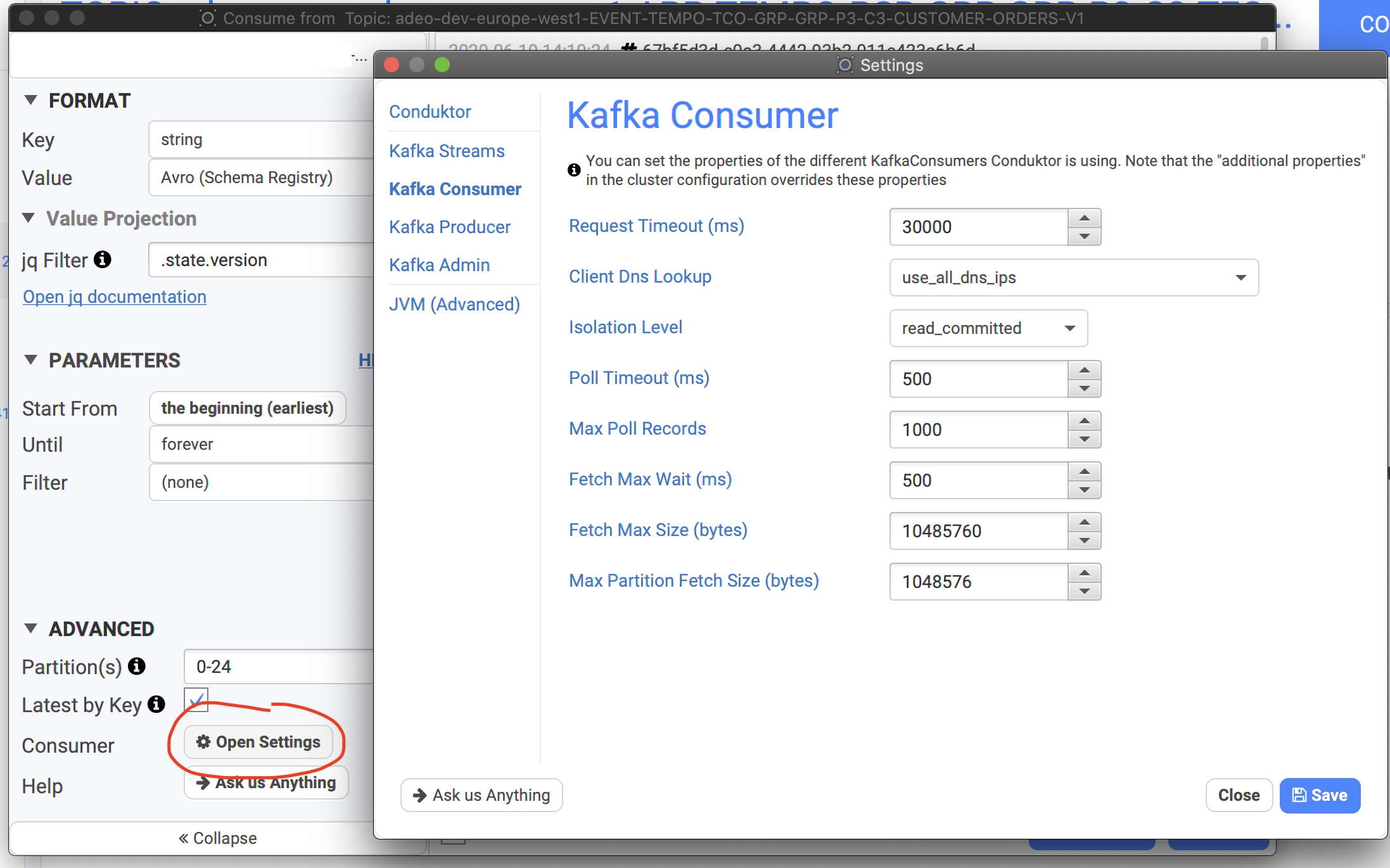Screen dimensions: 1390x868
Task: Toggle the Latest by Key checkbox
Action: [x=196, y=699]
